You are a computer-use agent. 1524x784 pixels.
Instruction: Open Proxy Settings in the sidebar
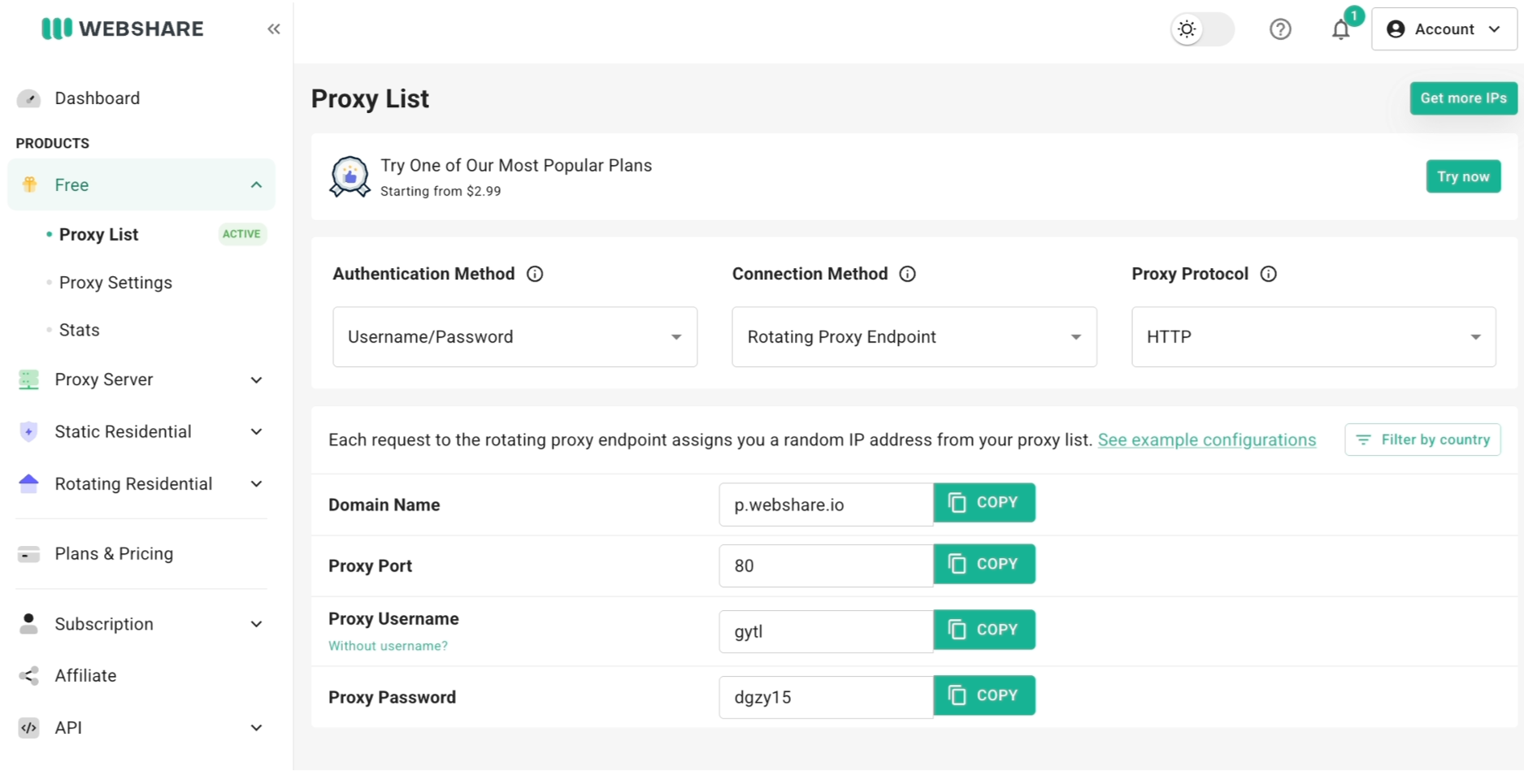coord(115,283)
